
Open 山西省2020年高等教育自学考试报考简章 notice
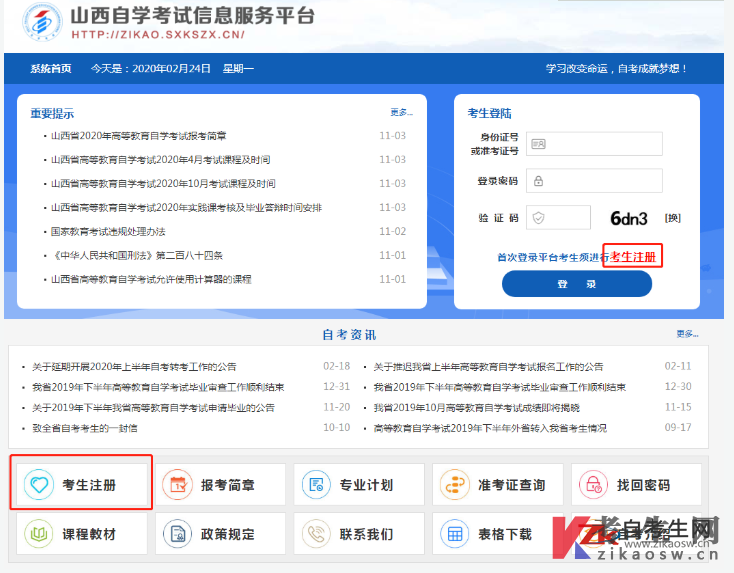coord(139,136)
